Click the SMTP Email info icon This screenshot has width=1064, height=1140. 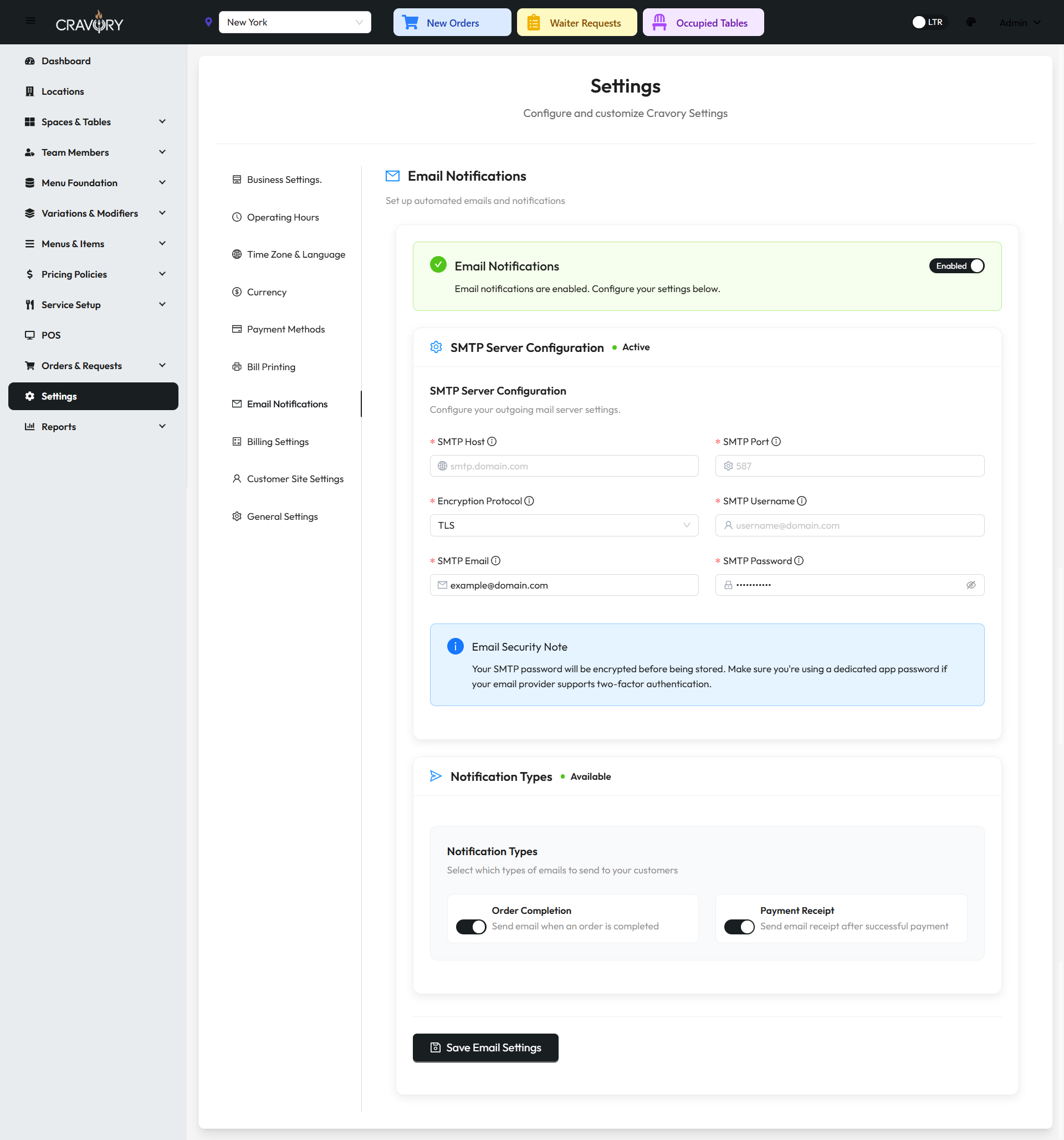tap(496, 561)
